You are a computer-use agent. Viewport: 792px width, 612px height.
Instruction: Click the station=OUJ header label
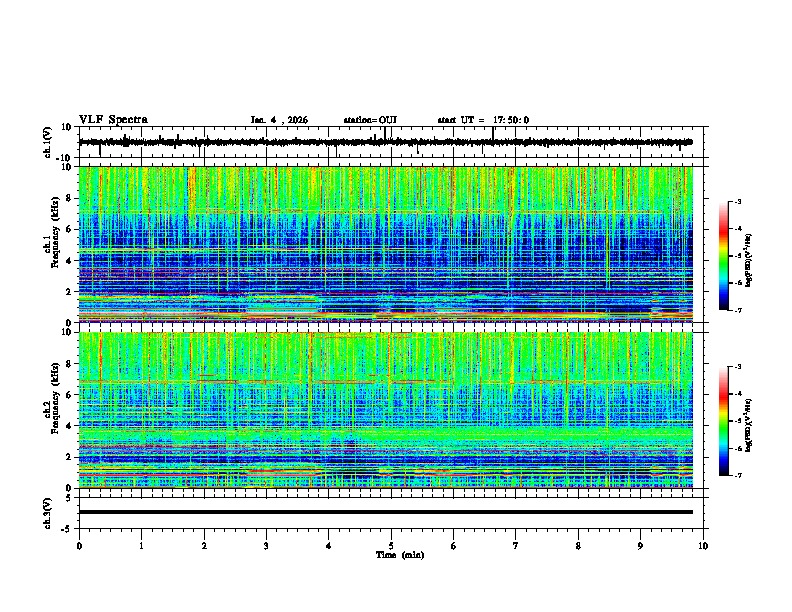(x=370, y=120)
